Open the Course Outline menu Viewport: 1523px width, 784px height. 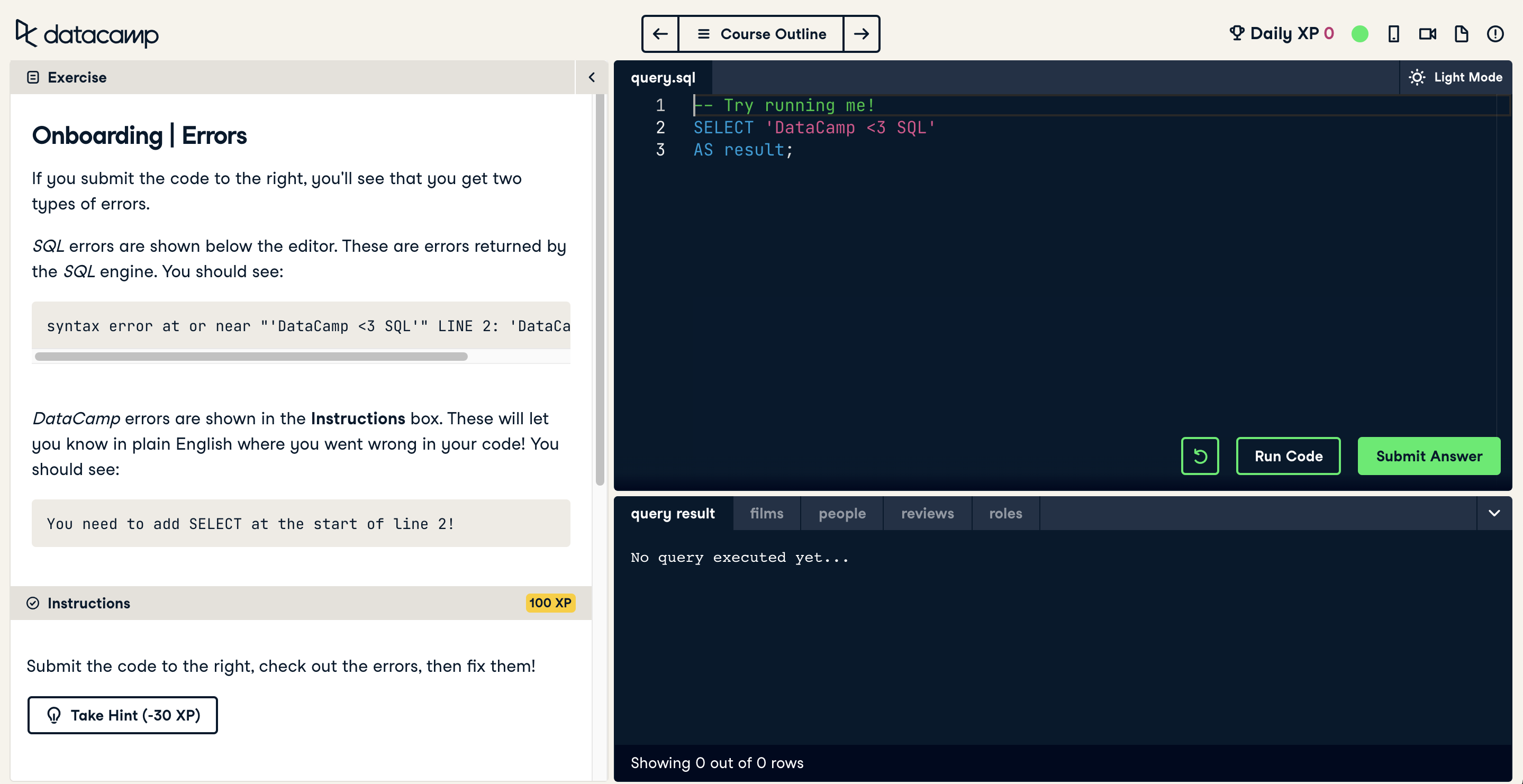(x=761, y=34)
